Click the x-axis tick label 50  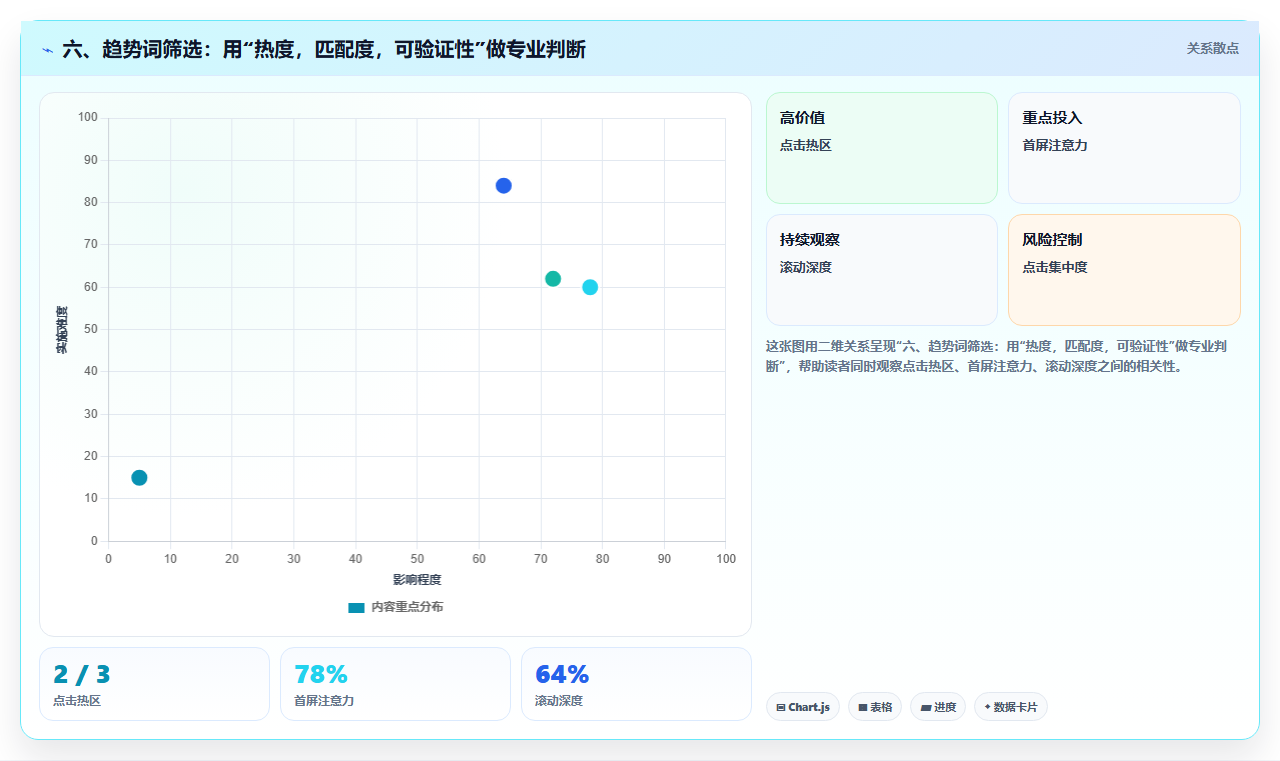tap(417, 559)
